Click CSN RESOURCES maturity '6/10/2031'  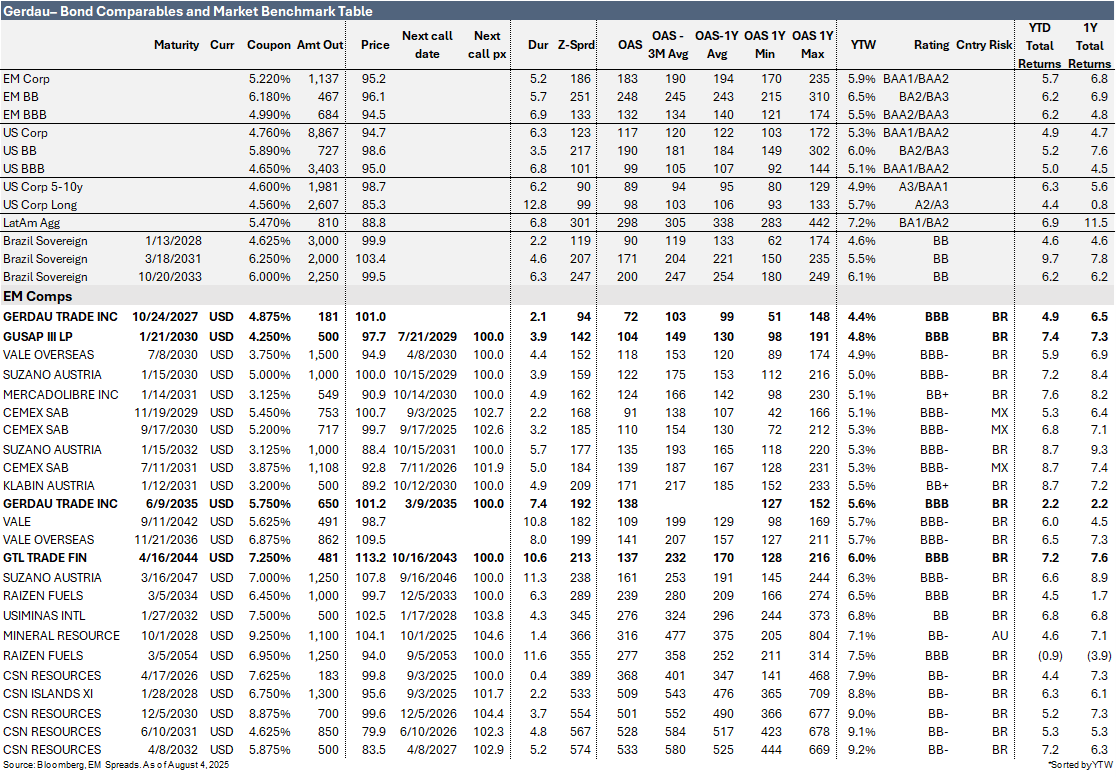tap(169, 731)
